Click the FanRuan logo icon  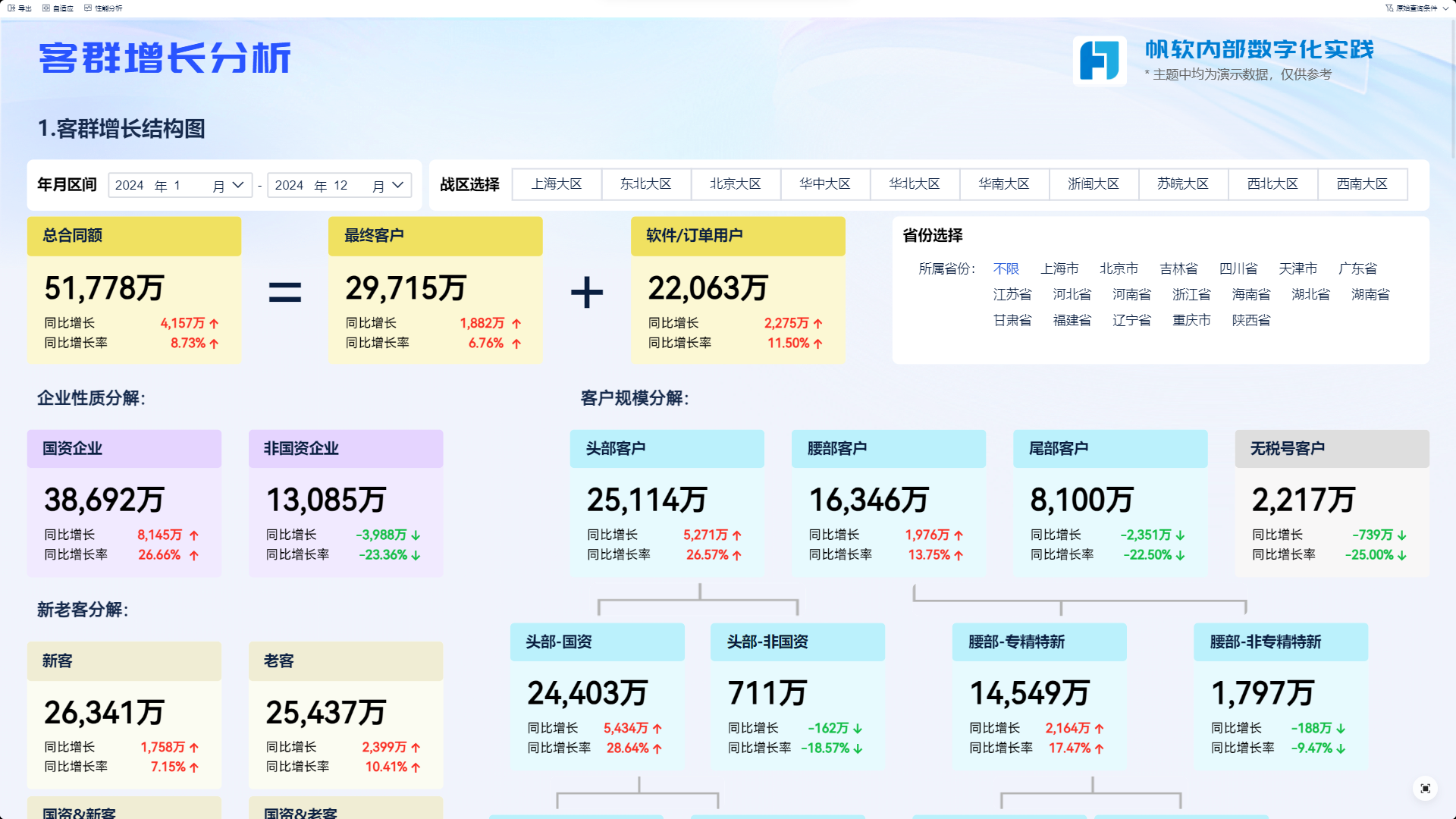(x=1100, y=61)
